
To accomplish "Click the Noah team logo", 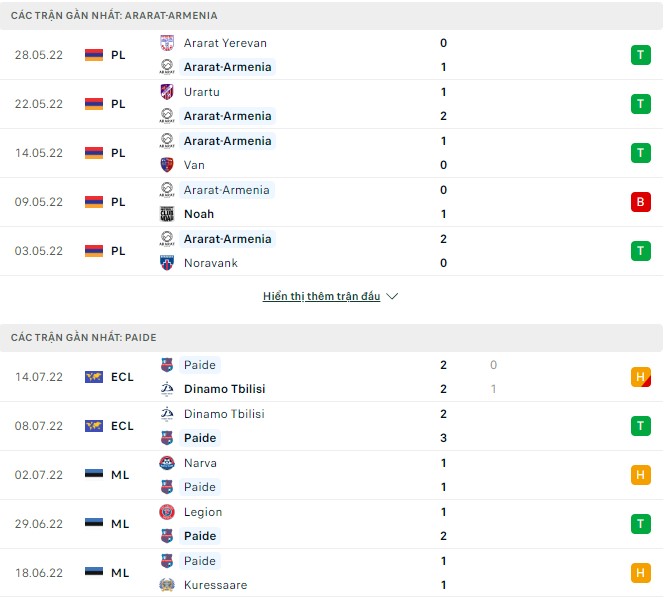I will (167, 214).
